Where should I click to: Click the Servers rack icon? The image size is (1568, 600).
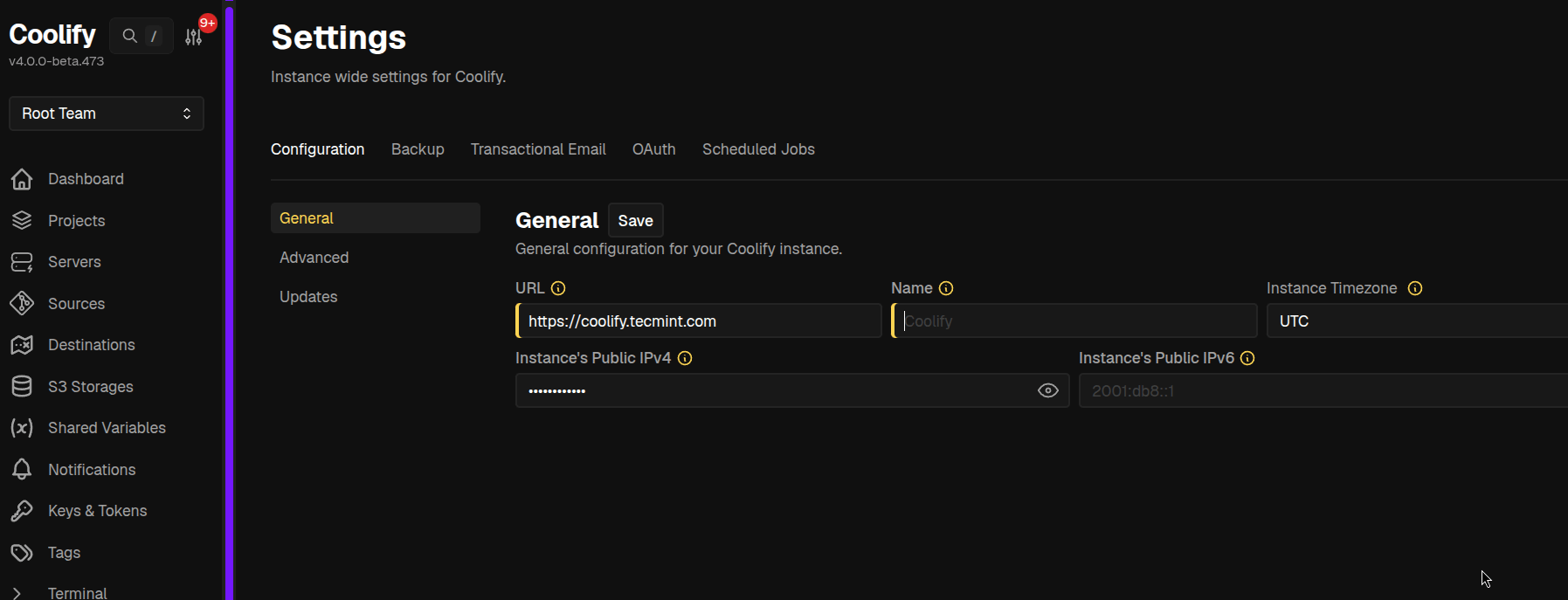[x=22, y=262]
